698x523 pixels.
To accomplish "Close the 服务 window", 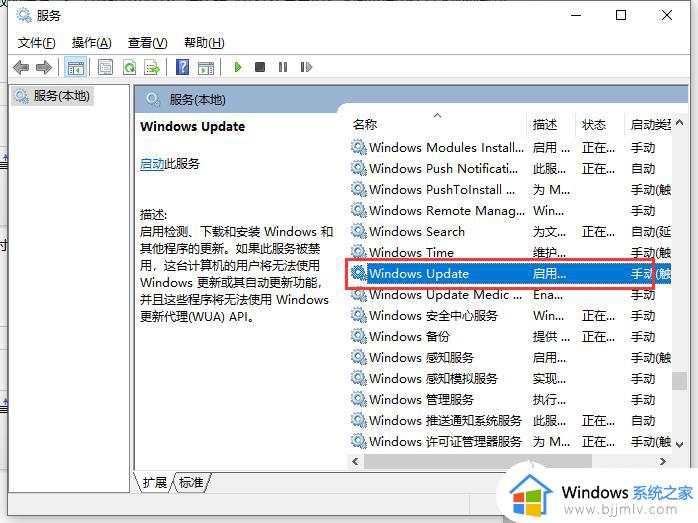I will 666,16.
